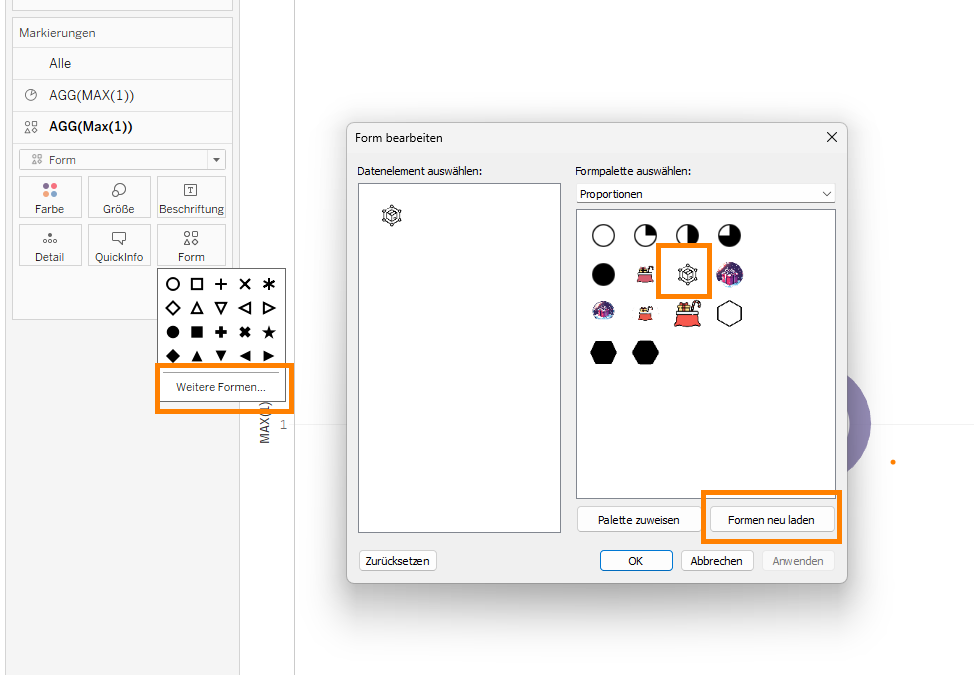Click Abbrechen to cancel dialog

click(x=717, y=561)
